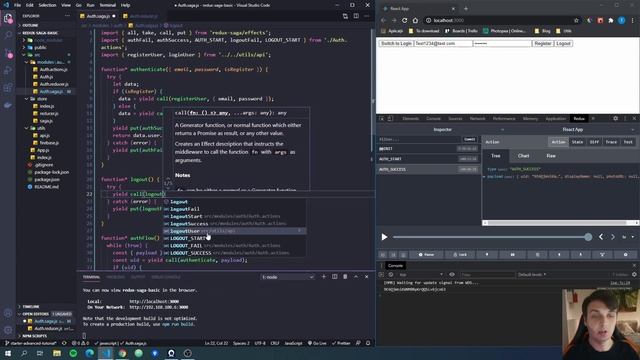Switch to the Chart view tab
This screenshot has width=640, height=360.
[x=523, y=156]
